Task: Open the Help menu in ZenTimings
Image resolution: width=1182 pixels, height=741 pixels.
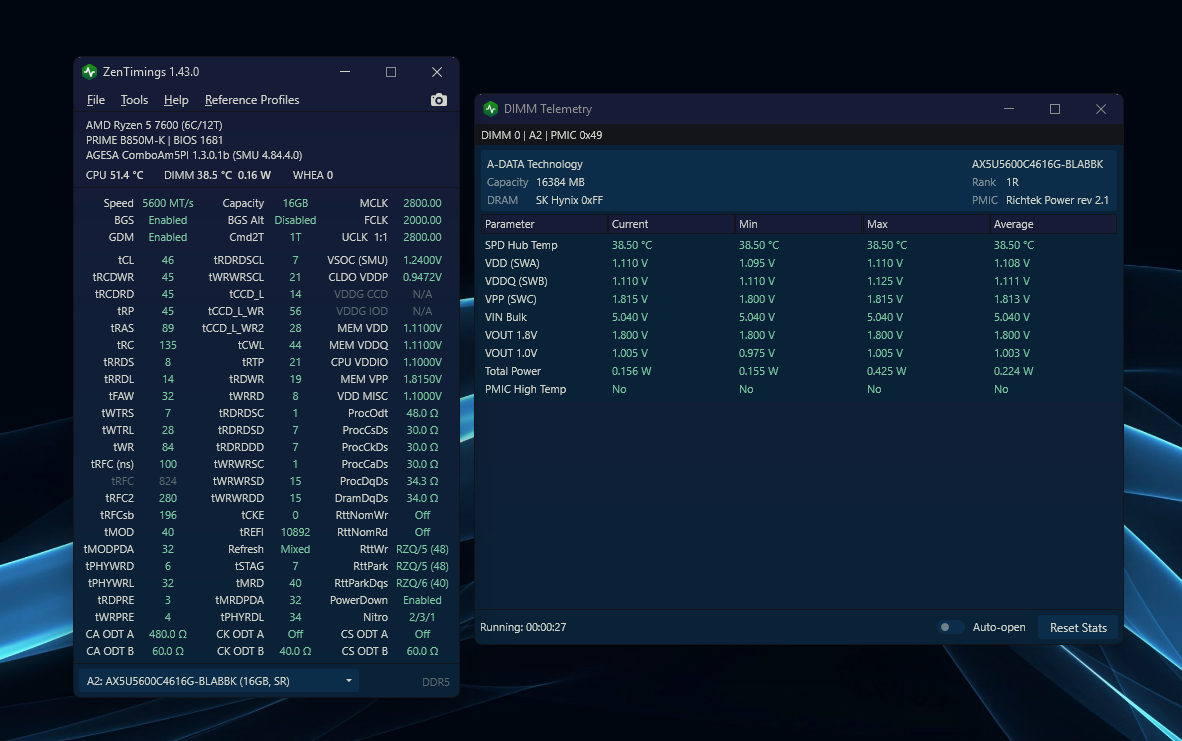Action: coord(176,100)
